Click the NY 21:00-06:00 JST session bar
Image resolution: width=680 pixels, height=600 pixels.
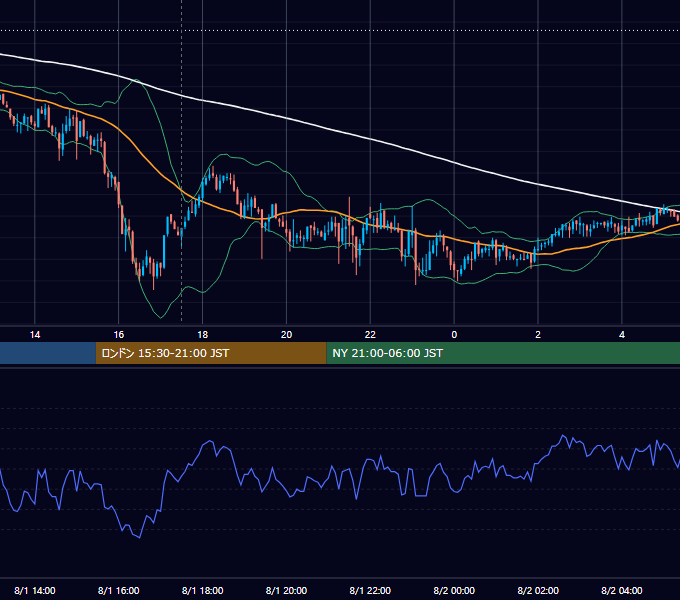[x=503, y=353]
